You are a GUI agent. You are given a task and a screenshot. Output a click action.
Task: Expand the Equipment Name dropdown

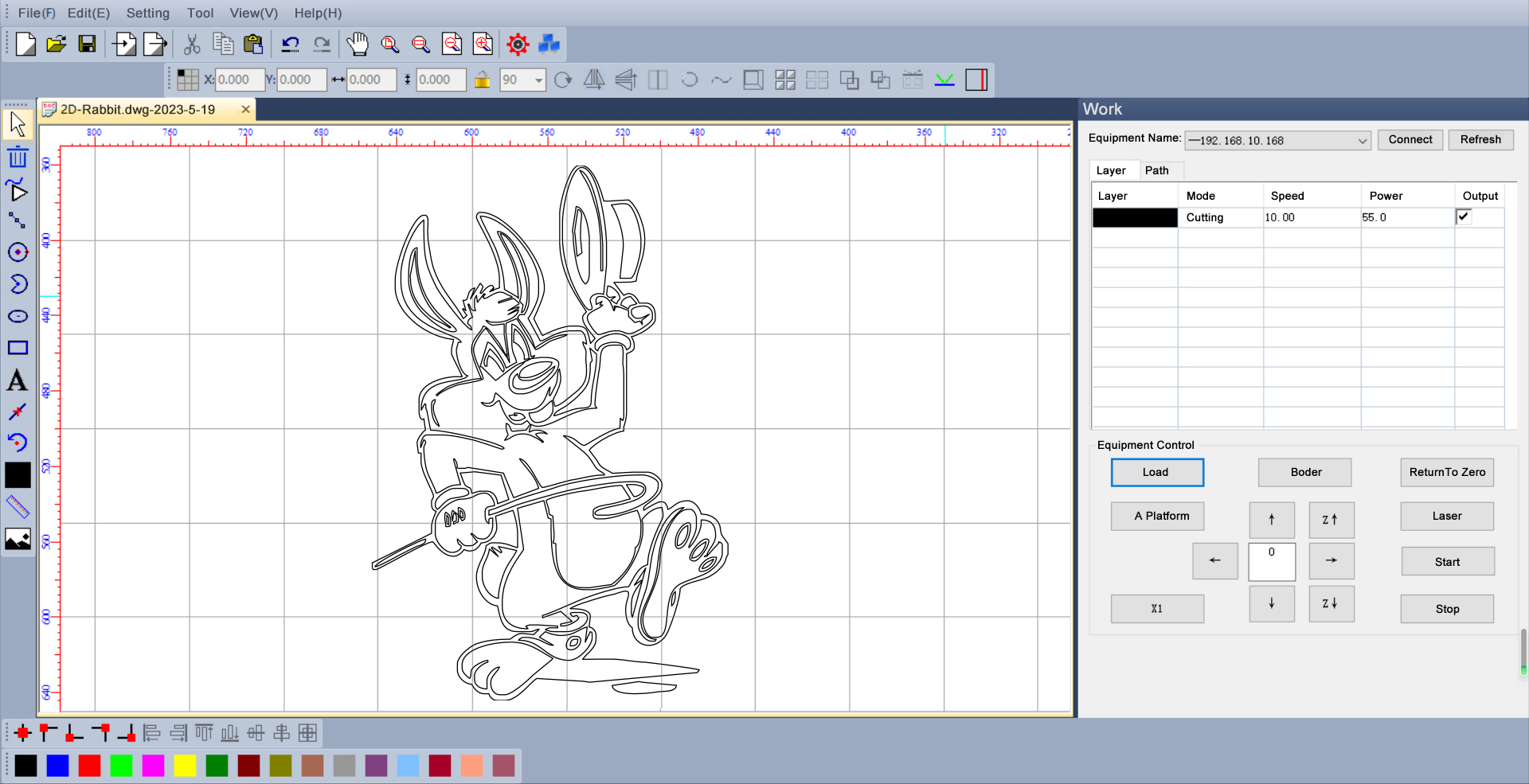[1362, 141]
